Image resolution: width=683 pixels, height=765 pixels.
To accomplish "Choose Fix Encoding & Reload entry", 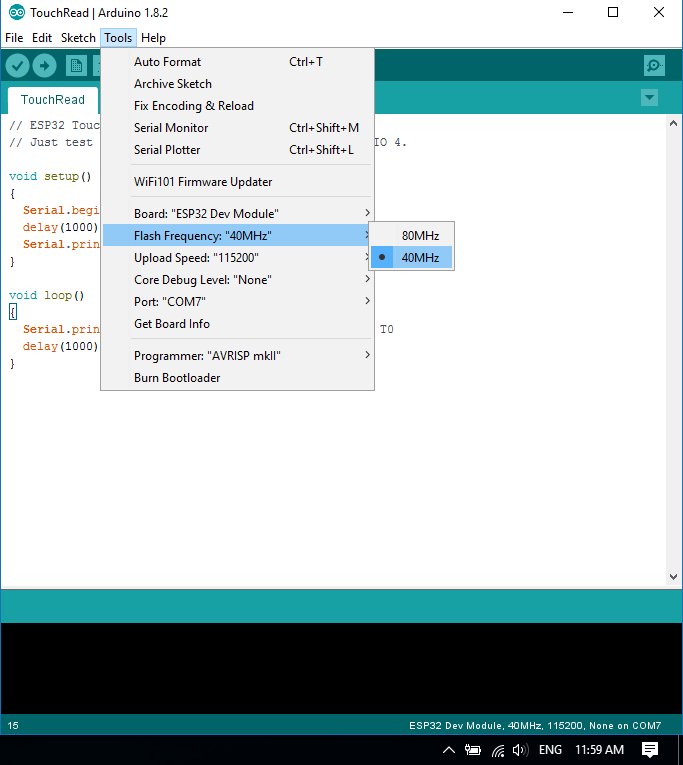I will 238,106.
